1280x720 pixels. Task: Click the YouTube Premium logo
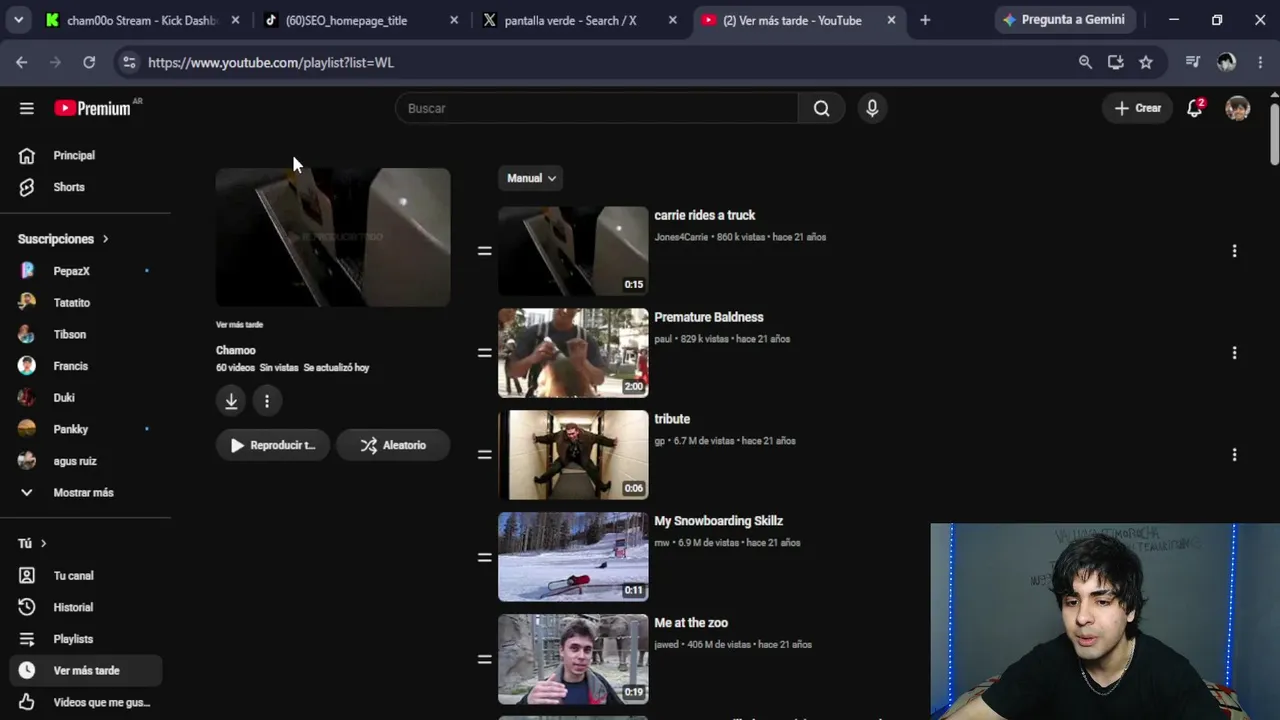pos(93,108)
